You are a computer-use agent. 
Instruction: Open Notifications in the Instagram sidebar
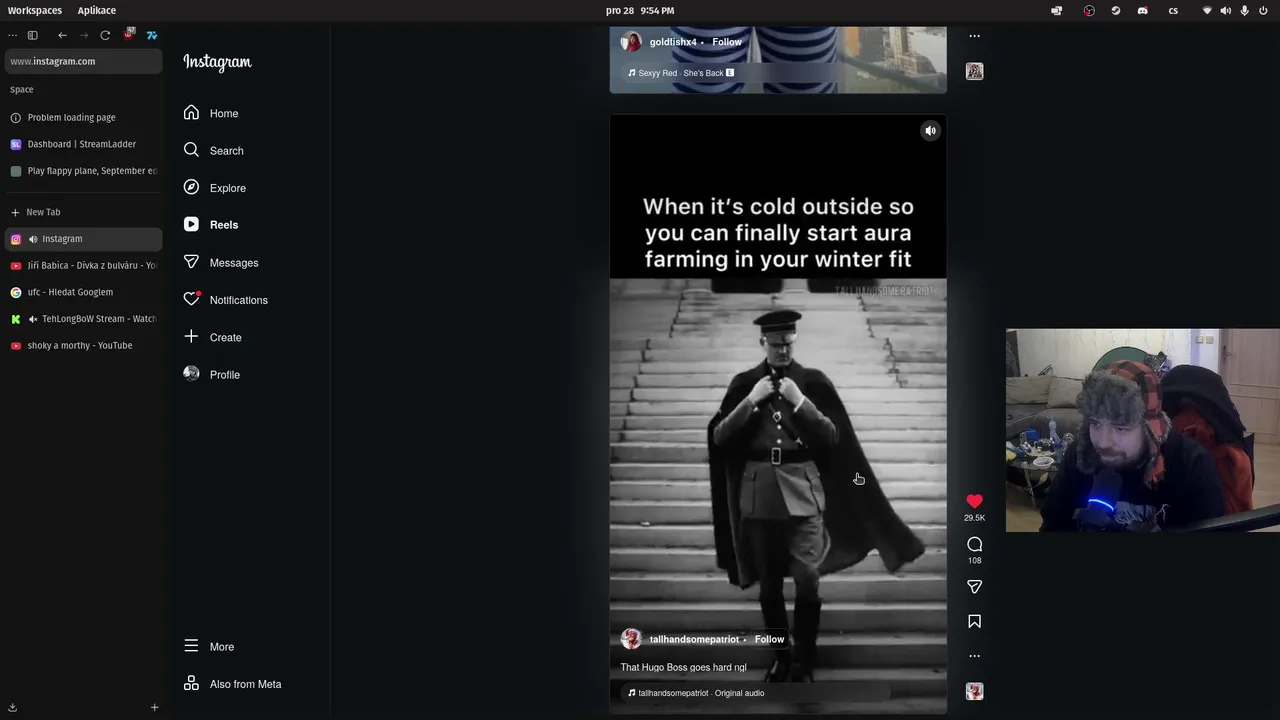238,300
